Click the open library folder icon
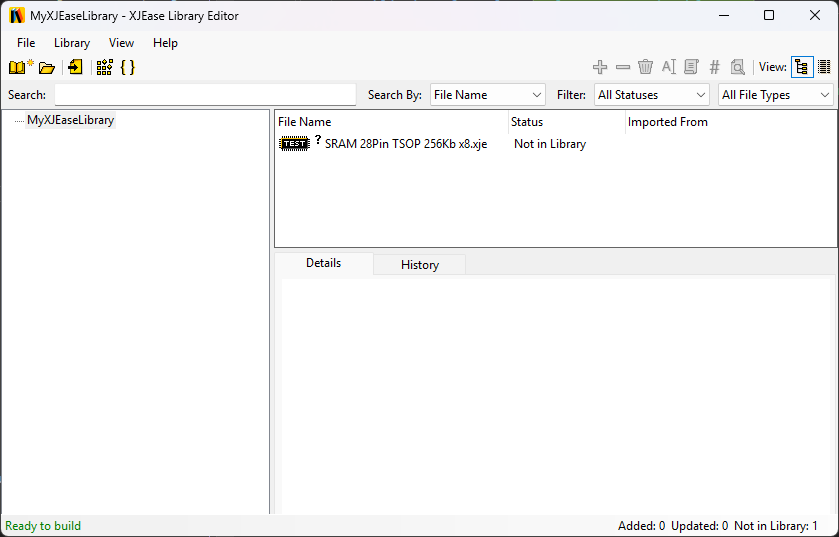The height and width of the screenshot is (537, 839). (x=47, y=68)
